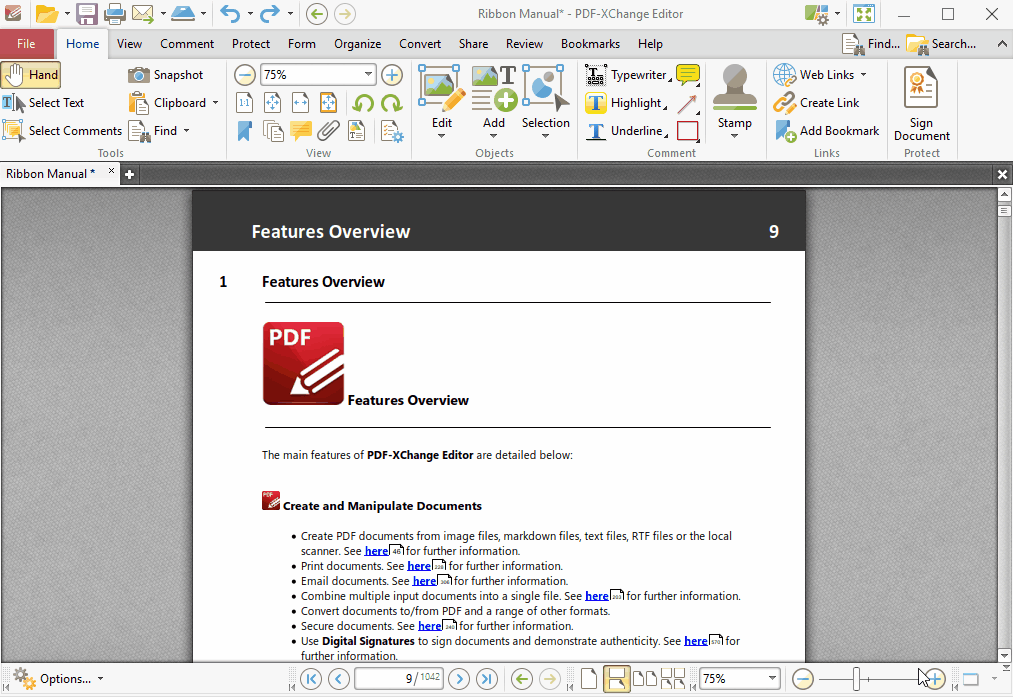Choose Fit Page view icon

pyautogui.click(x=273, y=103)
